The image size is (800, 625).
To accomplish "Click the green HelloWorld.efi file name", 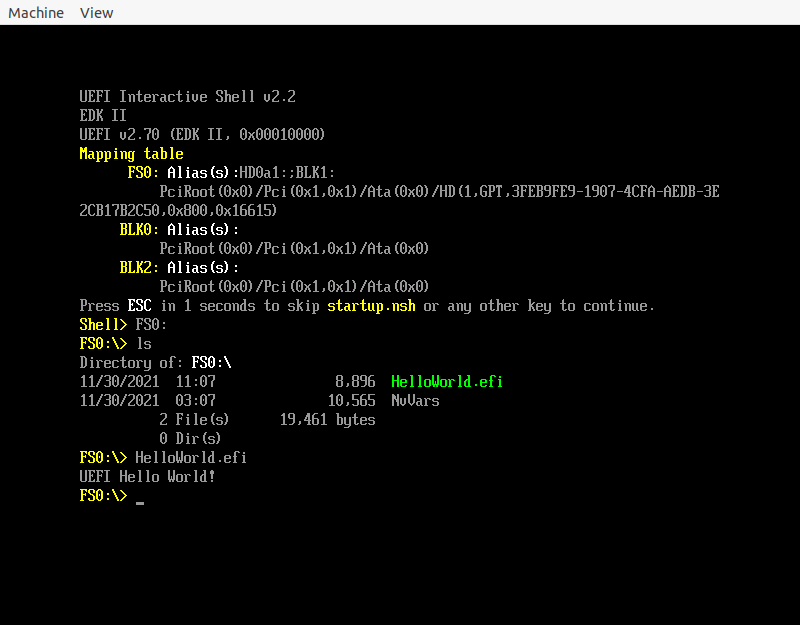I will 447,382.
